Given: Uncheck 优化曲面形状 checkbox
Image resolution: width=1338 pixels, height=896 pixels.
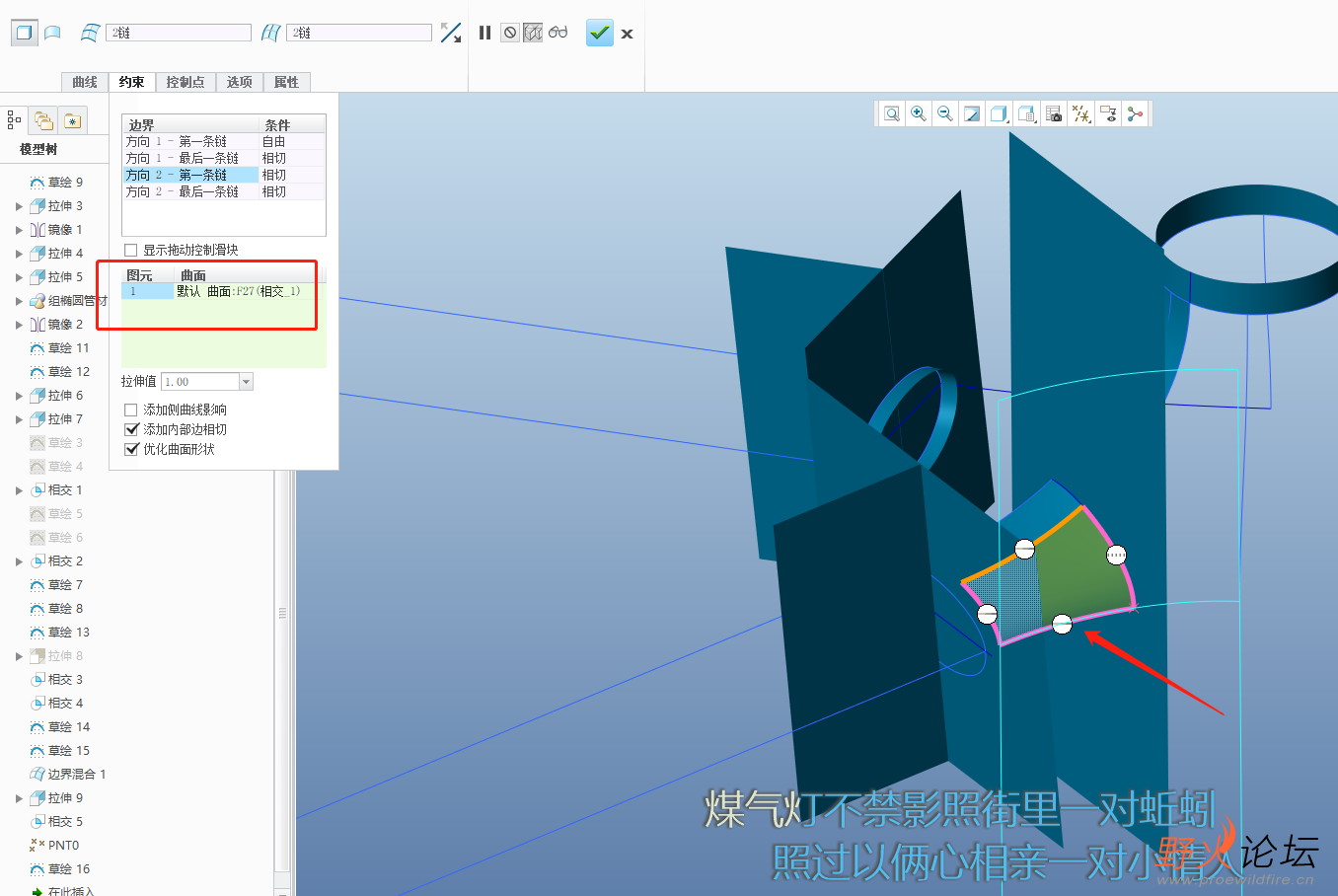Looking at the screenshot, I should (x=131, y=449).
